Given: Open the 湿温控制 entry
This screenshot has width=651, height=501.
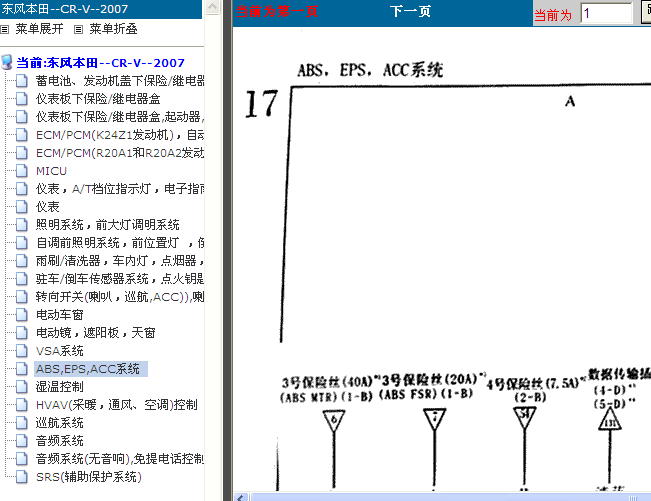Looking at the screenshot, I should (60, 387).
